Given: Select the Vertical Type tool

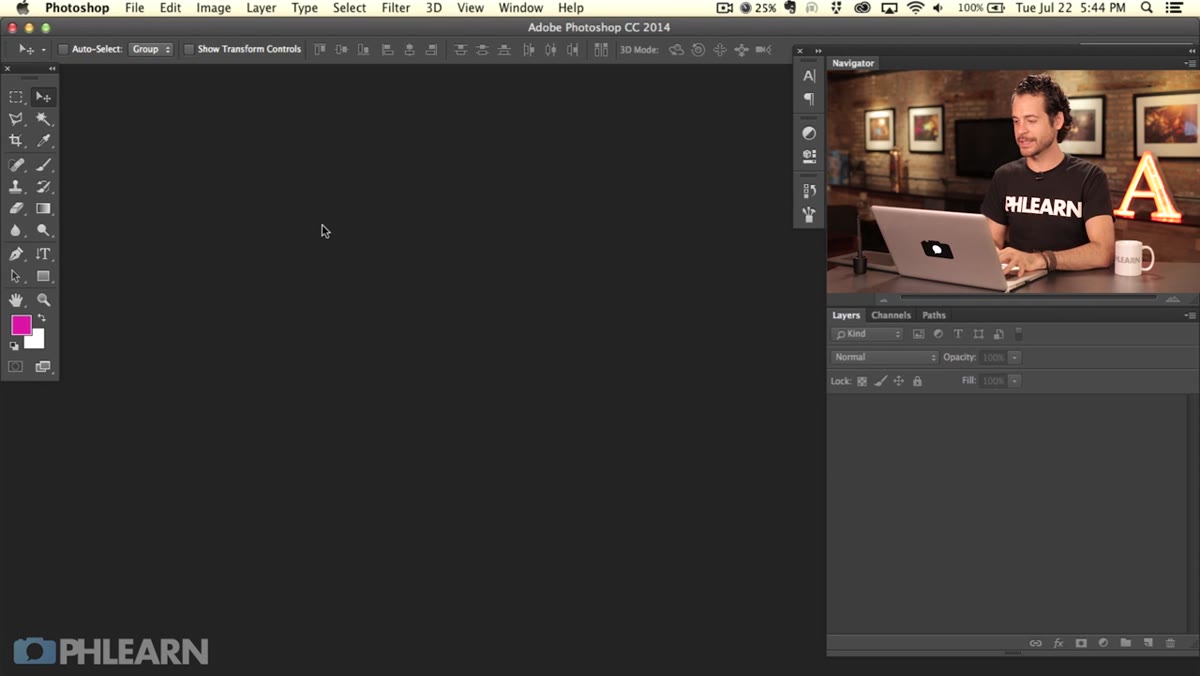Looking at the screenshot, I should pos(43,254).
